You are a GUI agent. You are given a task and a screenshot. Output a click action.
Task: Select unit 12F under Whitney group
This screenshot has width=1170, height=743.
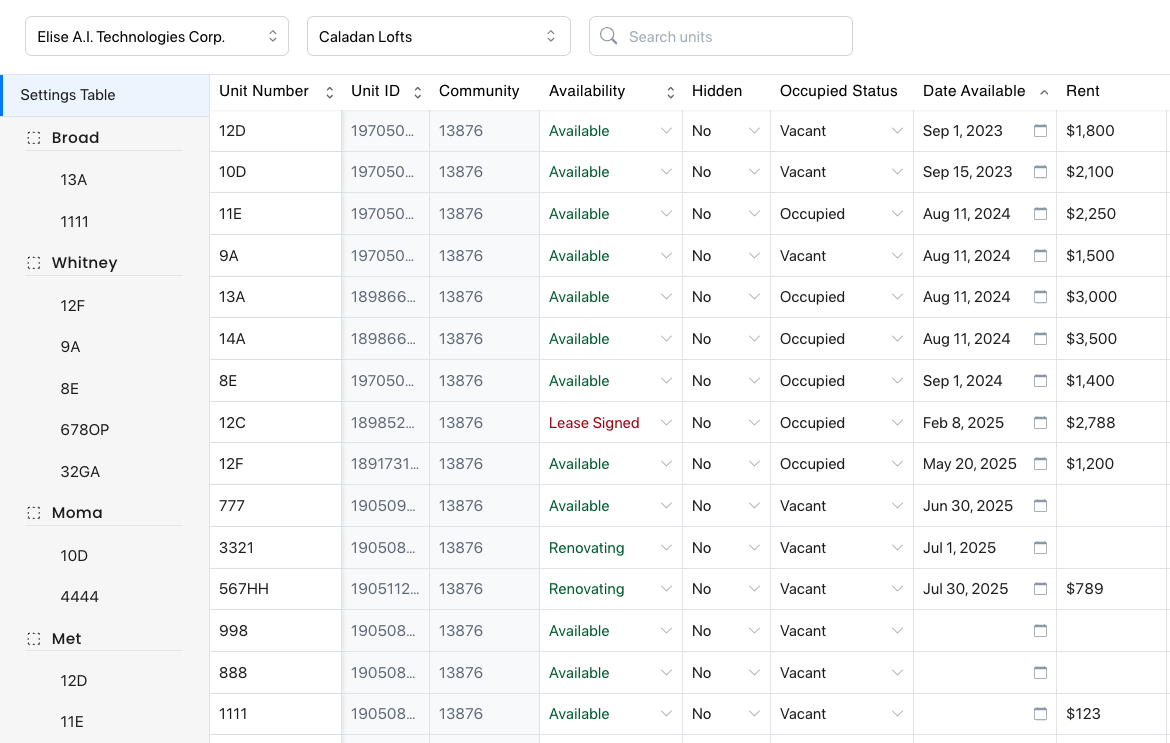72,306
